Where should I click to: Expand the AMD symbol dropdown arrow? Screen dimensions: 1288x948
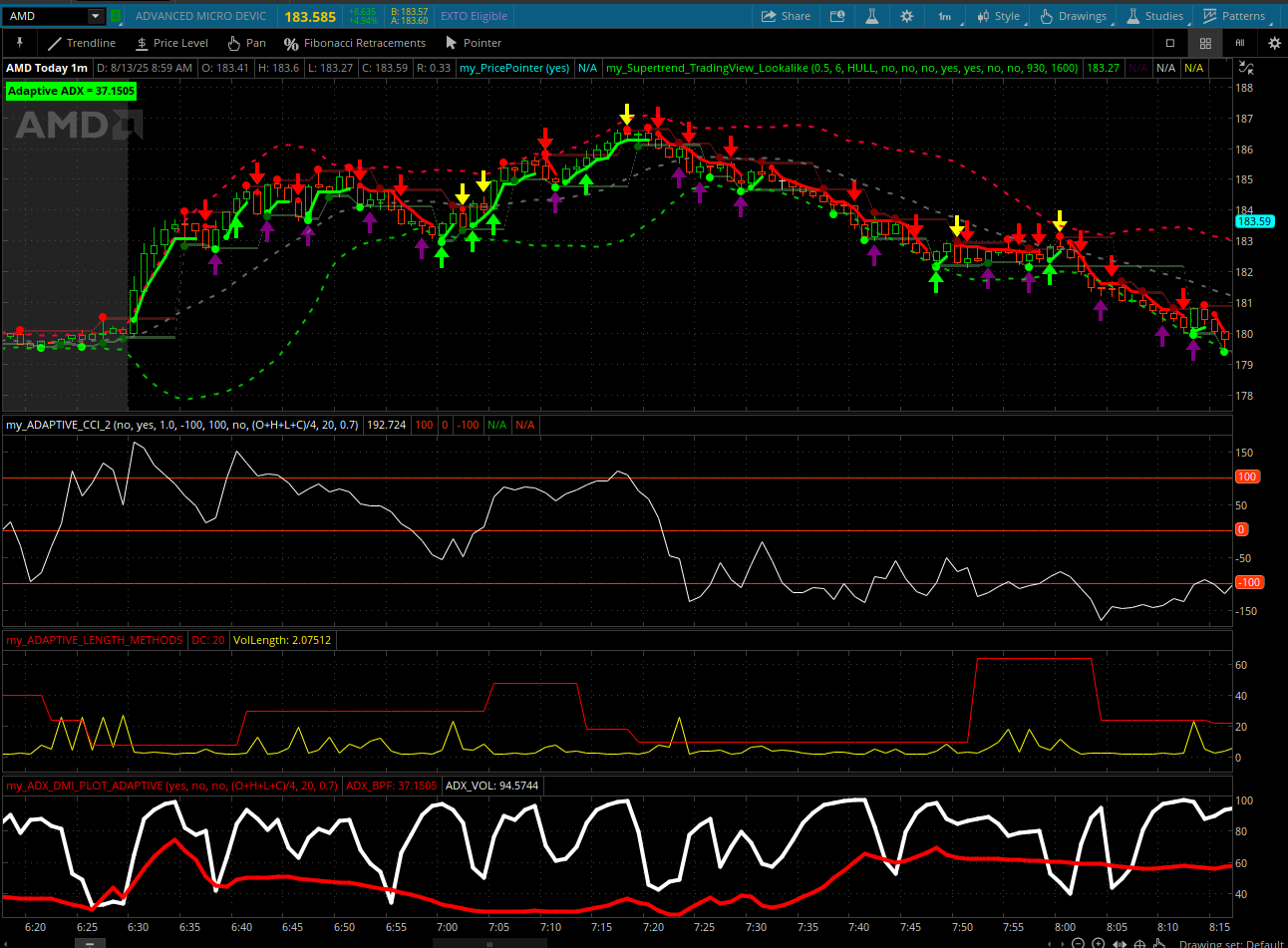[x=96, y=16]
